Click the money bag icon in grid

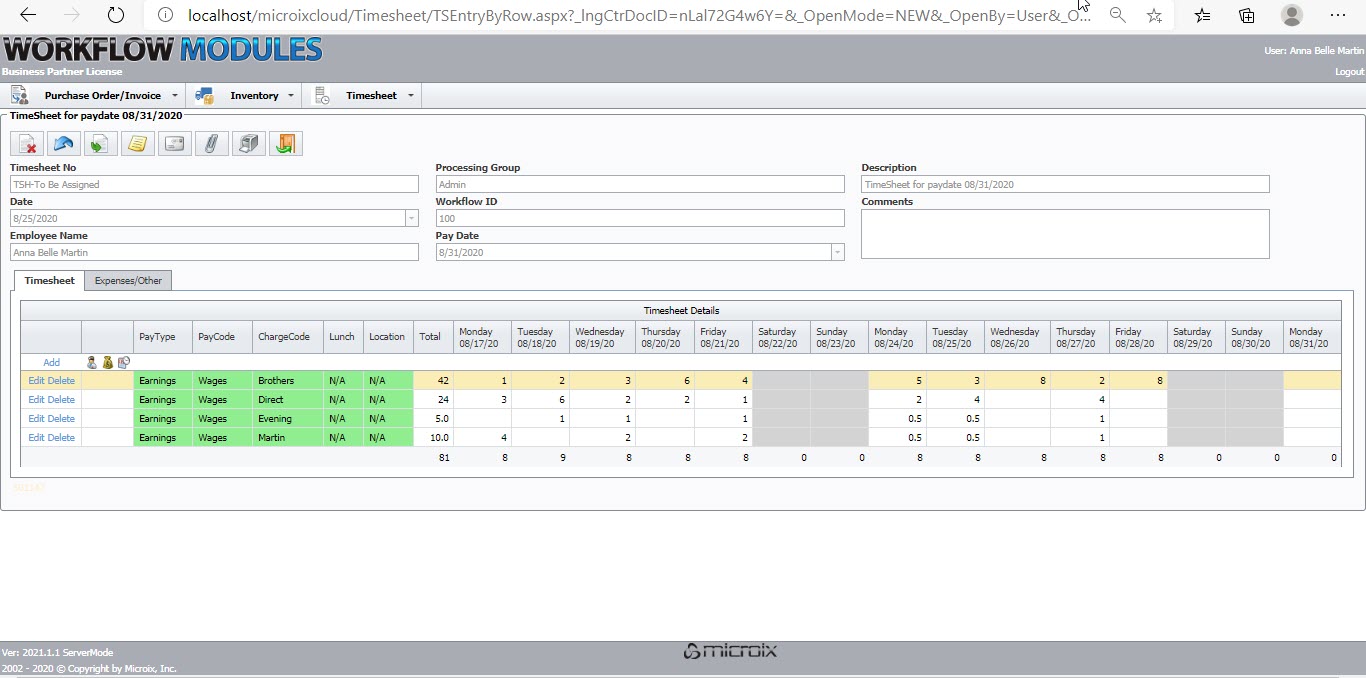(107, 363)
